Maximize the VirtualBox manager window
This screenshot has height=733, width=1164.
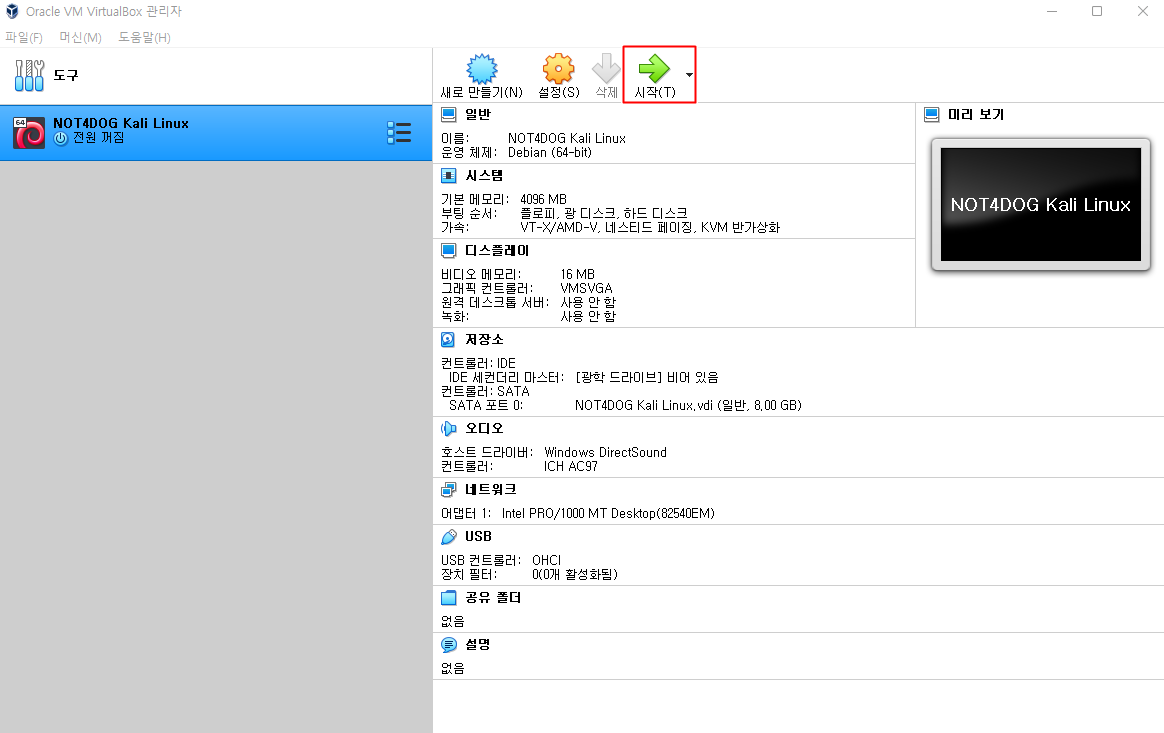click(1096, 11)
